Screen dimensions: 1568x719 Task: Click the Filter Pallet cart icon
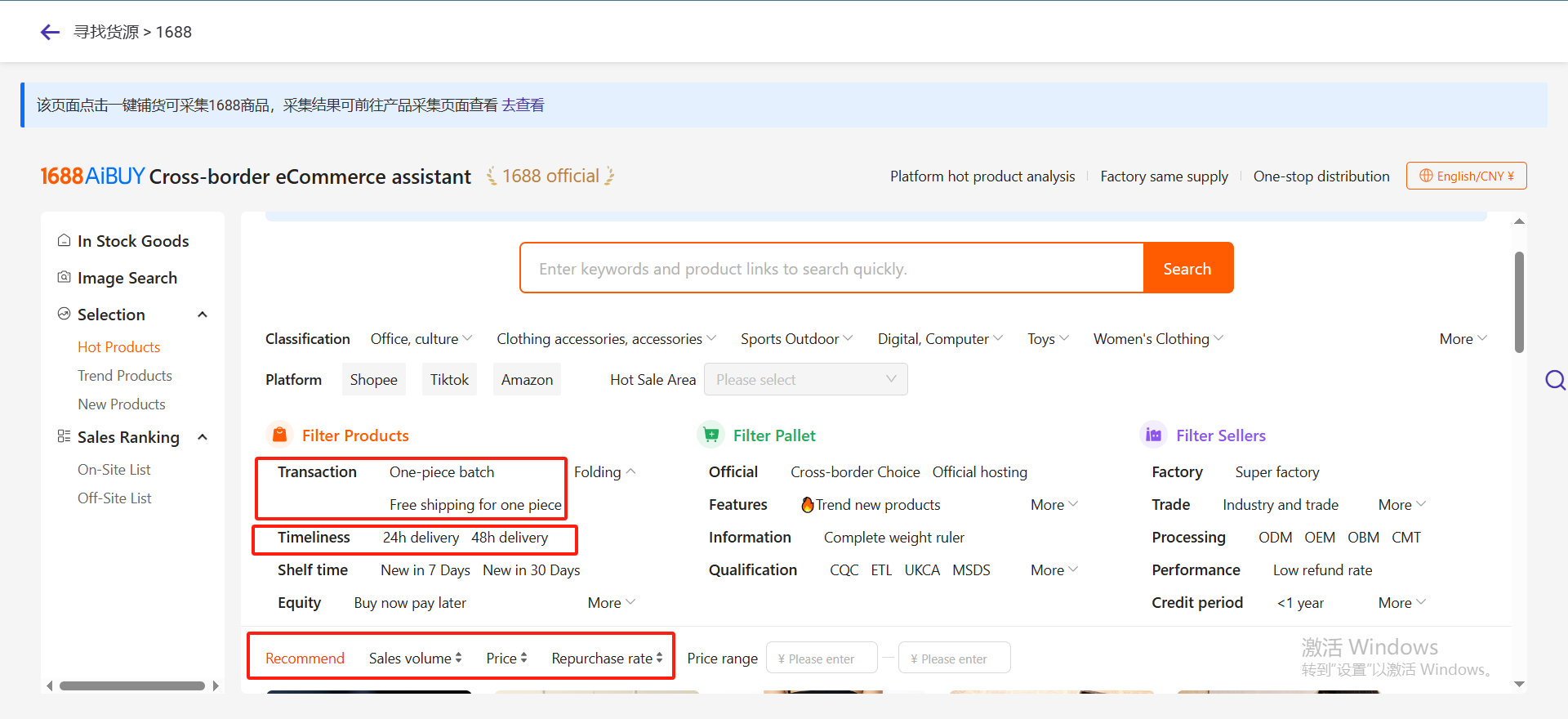(711, 435)
